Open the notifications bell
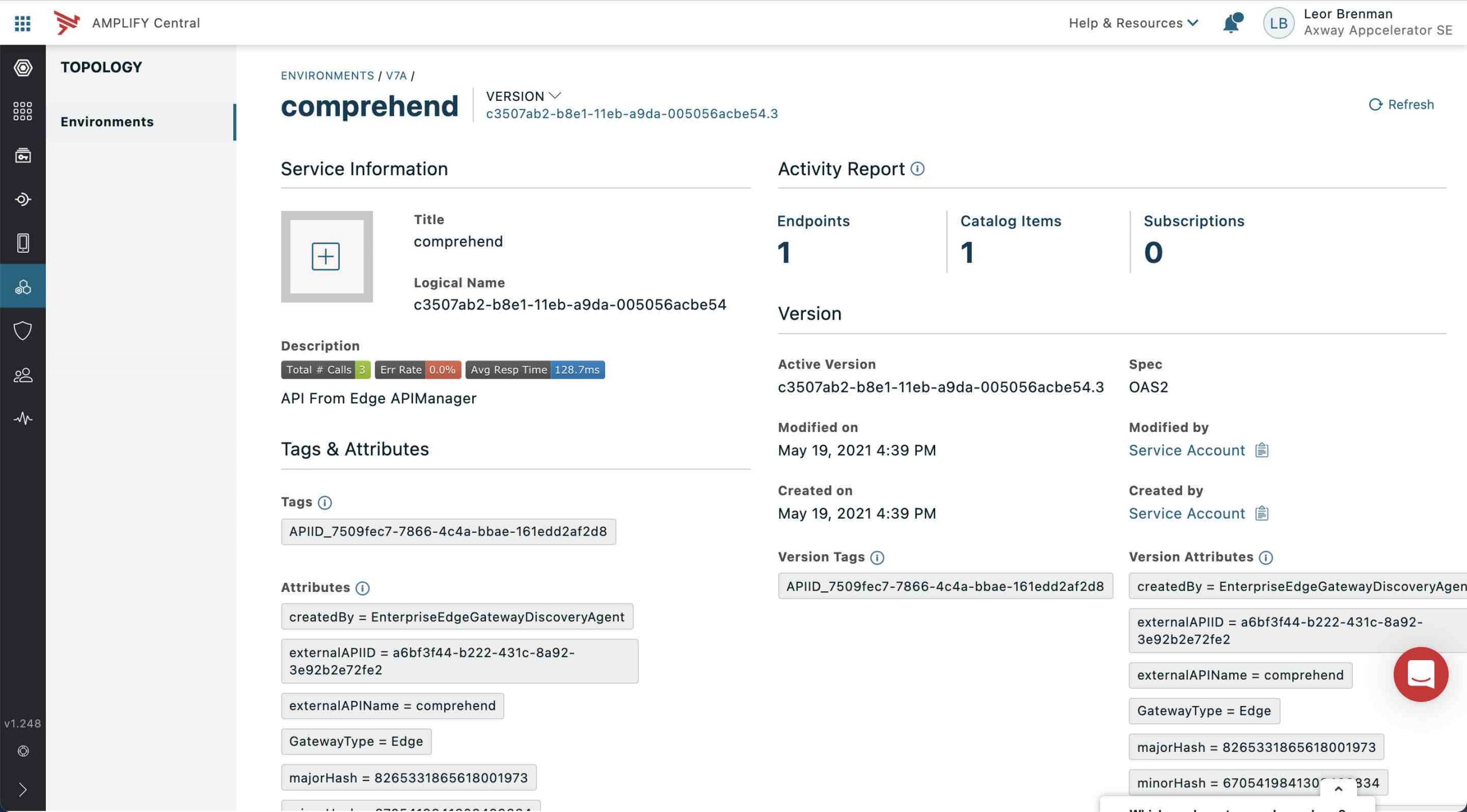 coord(1232,23)
